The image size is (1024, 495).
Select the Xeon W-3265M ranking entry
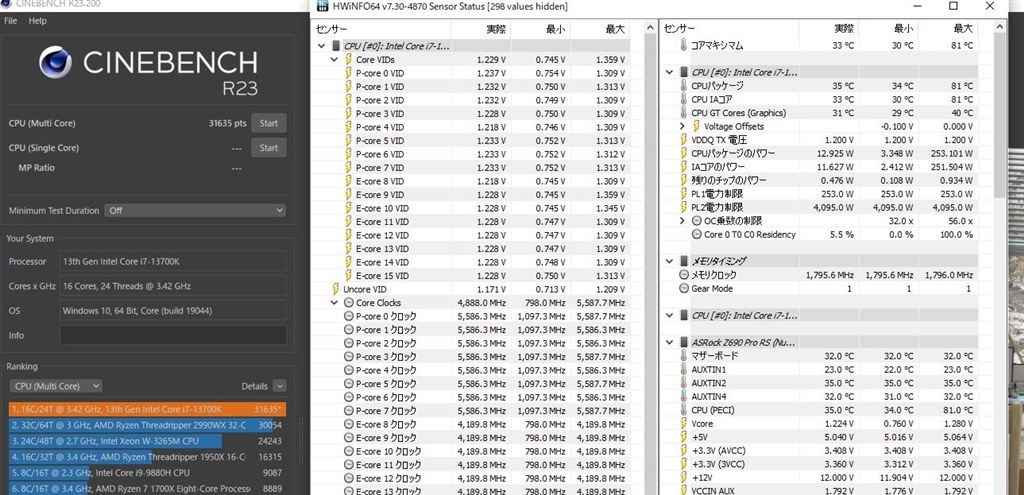pyautogui.click(x=148, y=441)
